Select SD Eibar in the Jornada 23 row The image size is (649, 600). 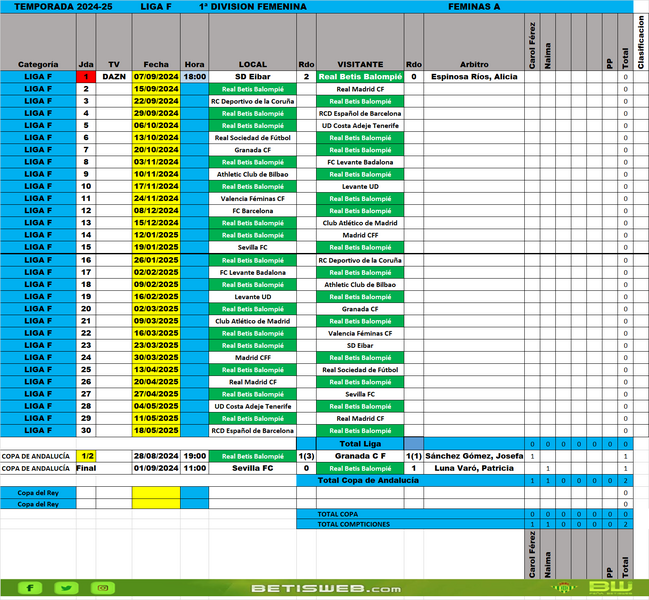click(360, 346)
